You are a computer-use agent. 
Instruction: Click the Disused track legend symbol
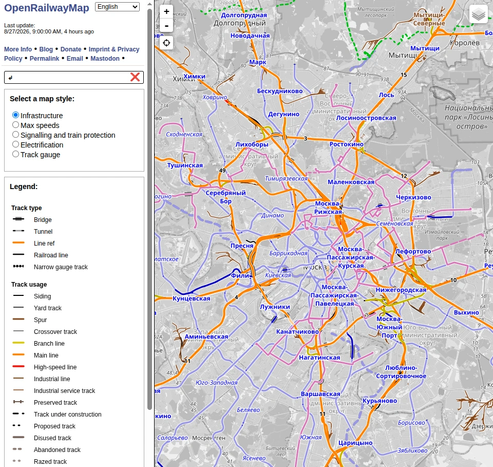point(18,437)
